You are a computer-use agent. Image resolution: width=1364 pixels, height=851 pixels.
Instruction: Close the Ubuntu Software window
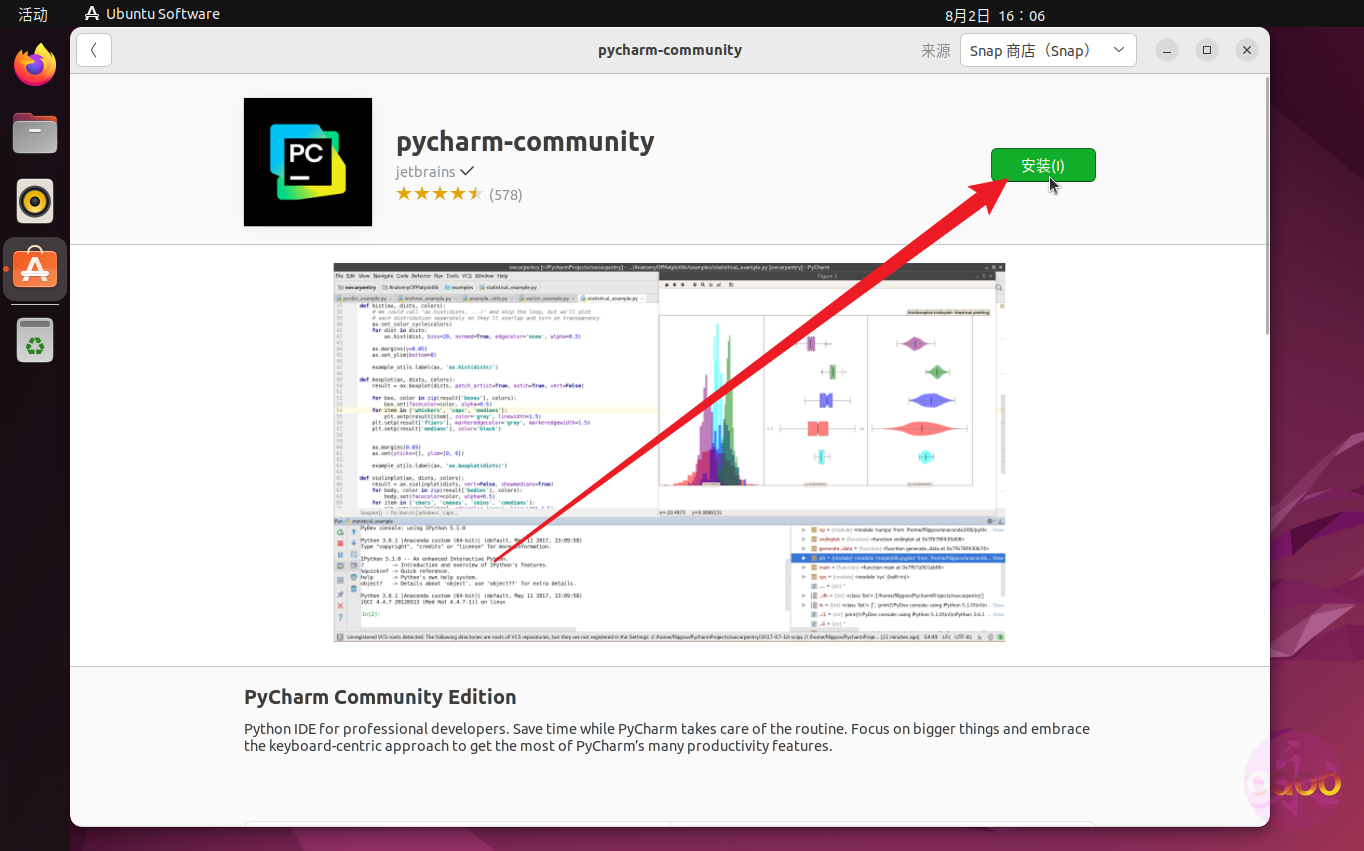coord(1246,50)
